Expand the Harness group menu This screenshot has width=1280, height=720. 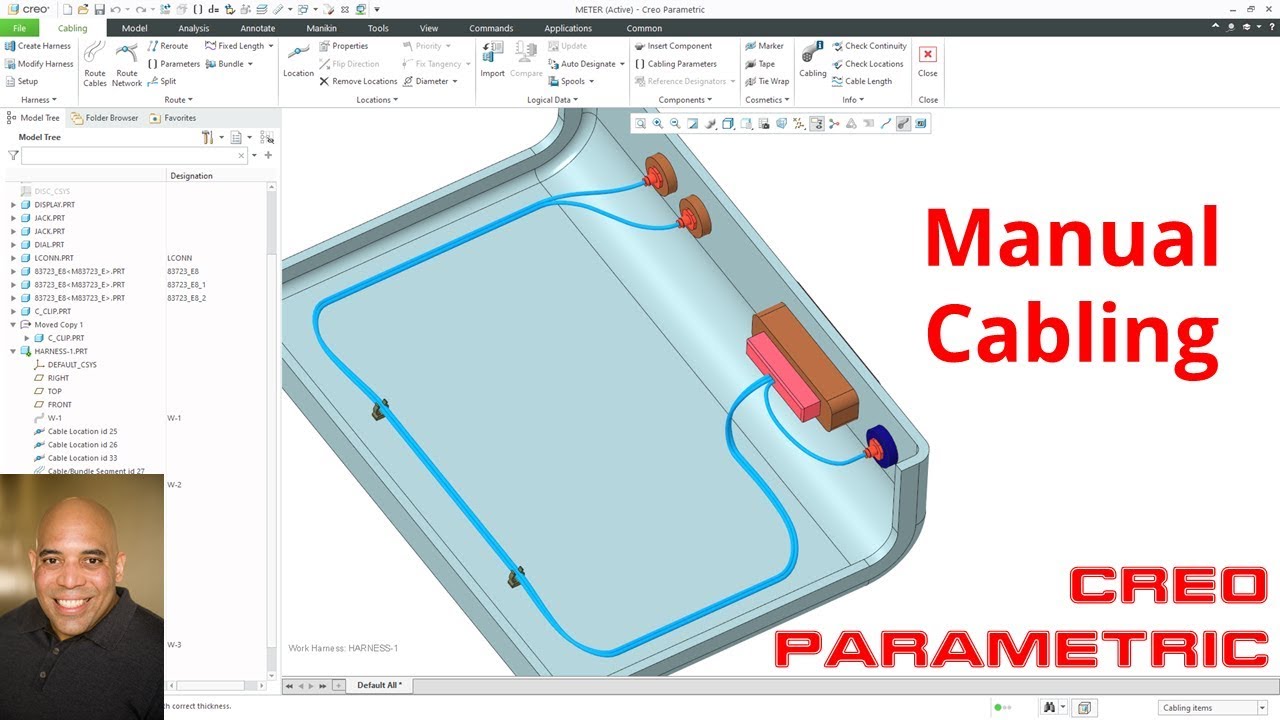[x=39, y=100]
